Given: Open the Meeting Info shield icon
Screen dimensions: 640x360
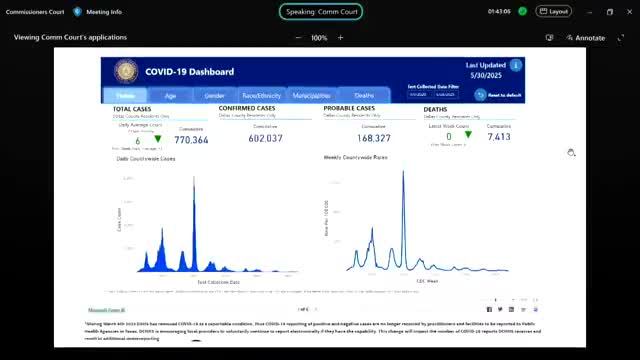Looking at the screenshot, I should [77, 12].
